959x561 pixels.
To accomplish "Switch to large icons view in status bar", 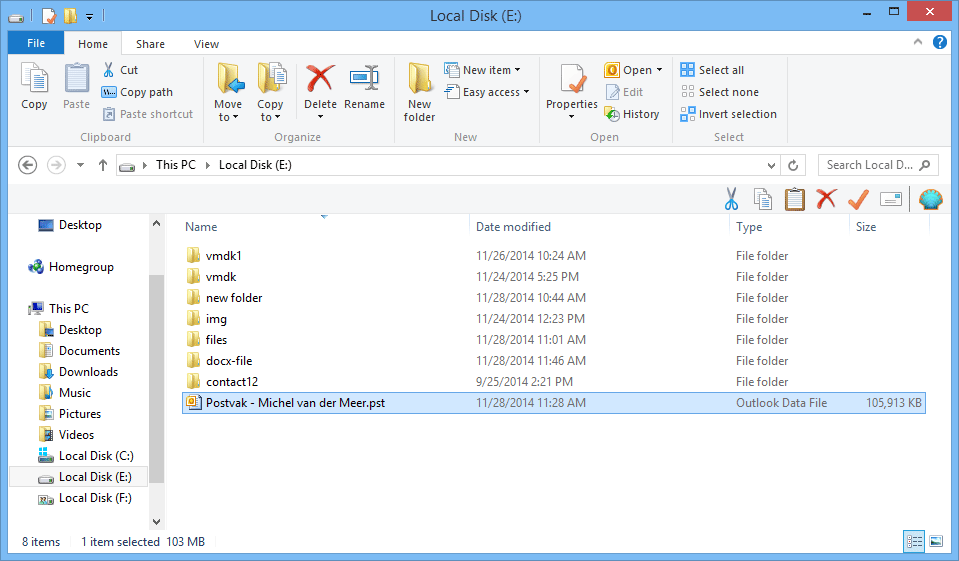I will click(x=936, y=541).
